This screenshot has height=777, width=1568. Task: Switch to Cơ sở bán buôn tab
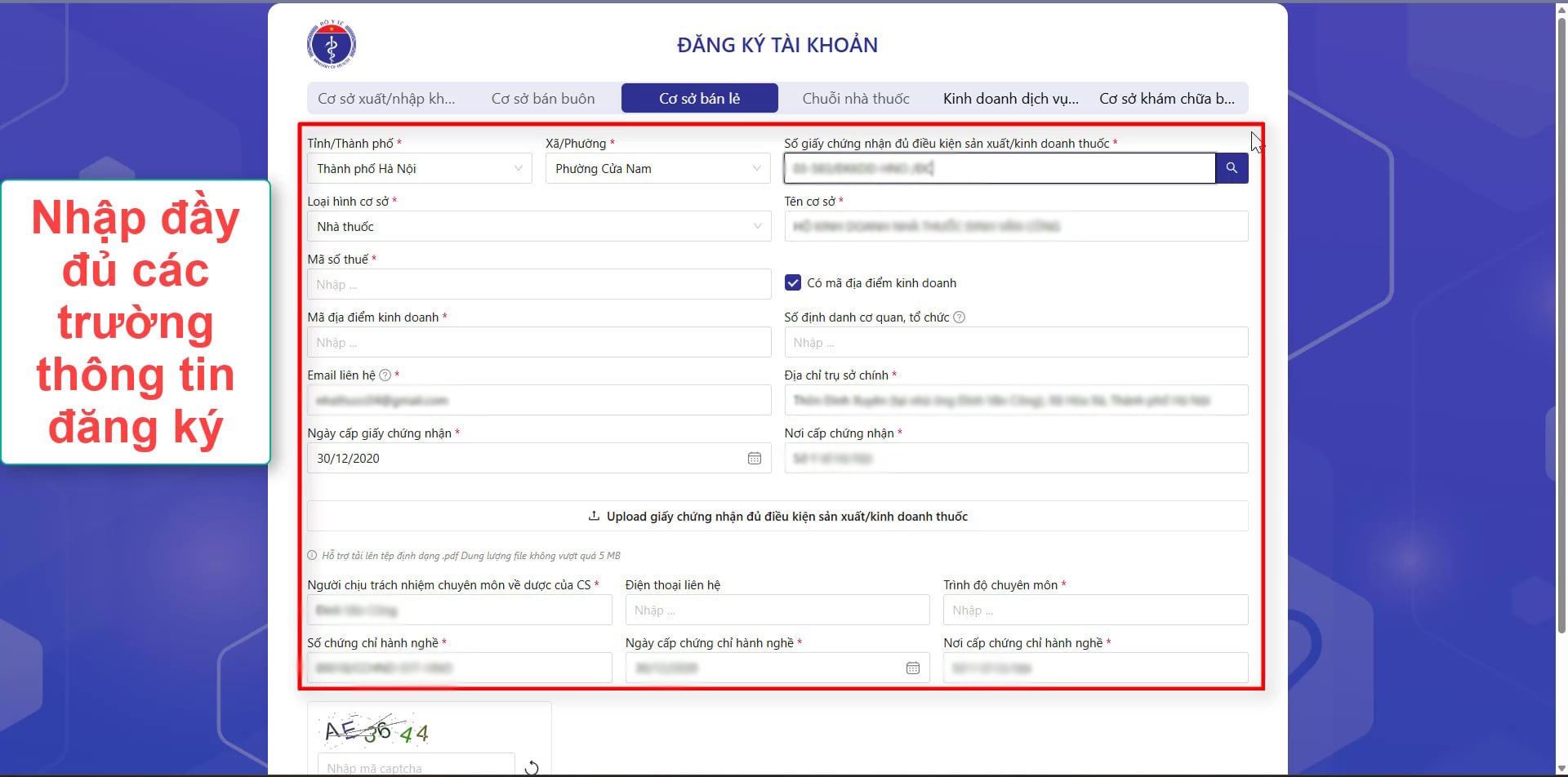click(x=543, y=99)
